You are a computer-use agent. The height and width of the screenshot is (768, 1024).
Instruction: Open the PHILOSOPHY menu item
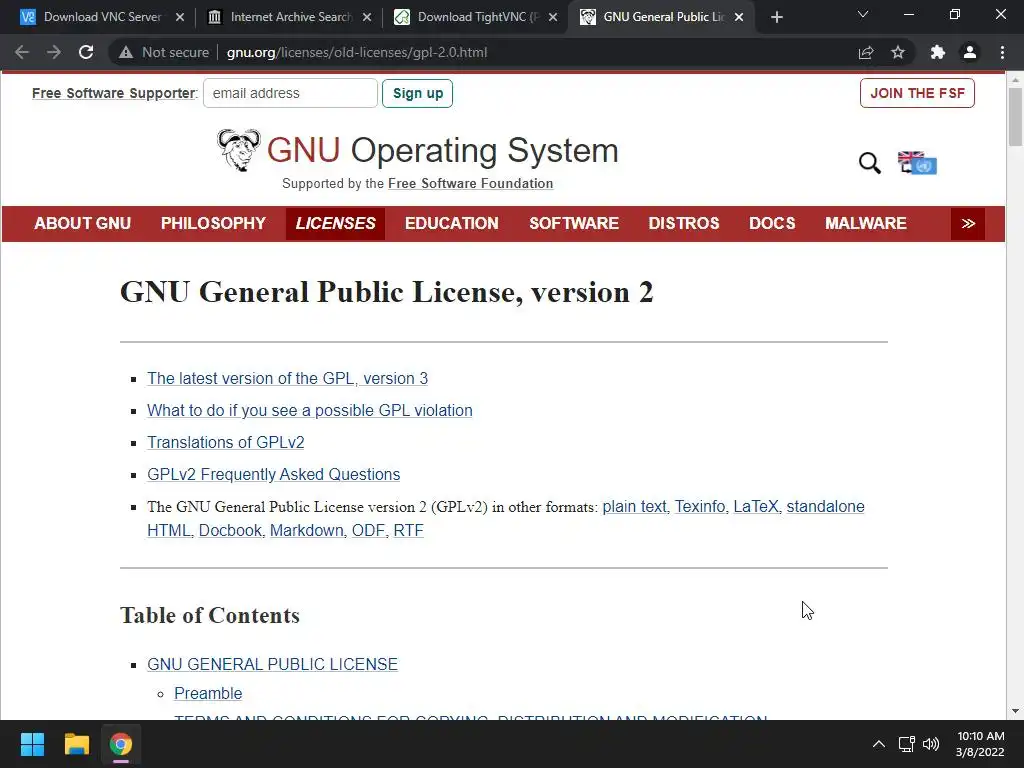pyautogui.click(x=213, y=223)
